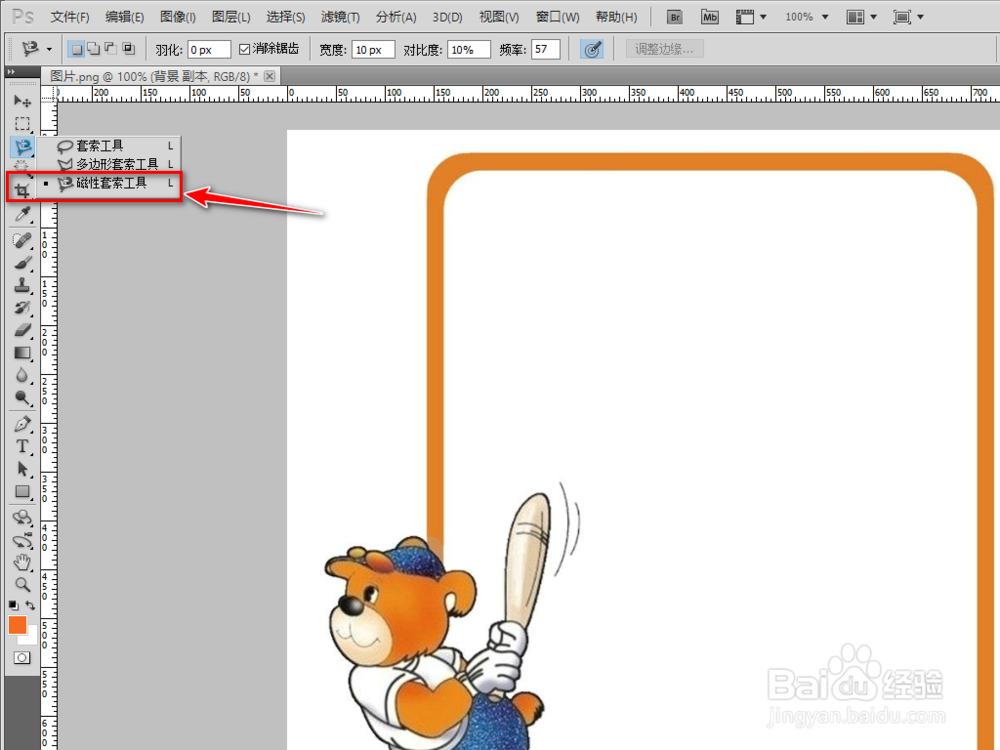1000x750 pixels.
Task: Open the 3D(D) menu
Action: click(447, 17)
